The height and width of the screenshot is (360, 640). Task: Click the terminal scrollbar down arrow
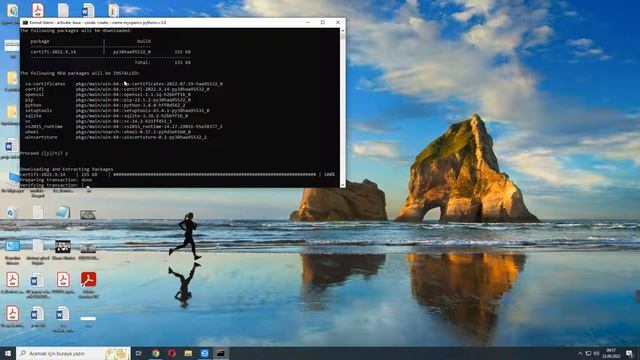pyautogui.click(x=342, y=185)
